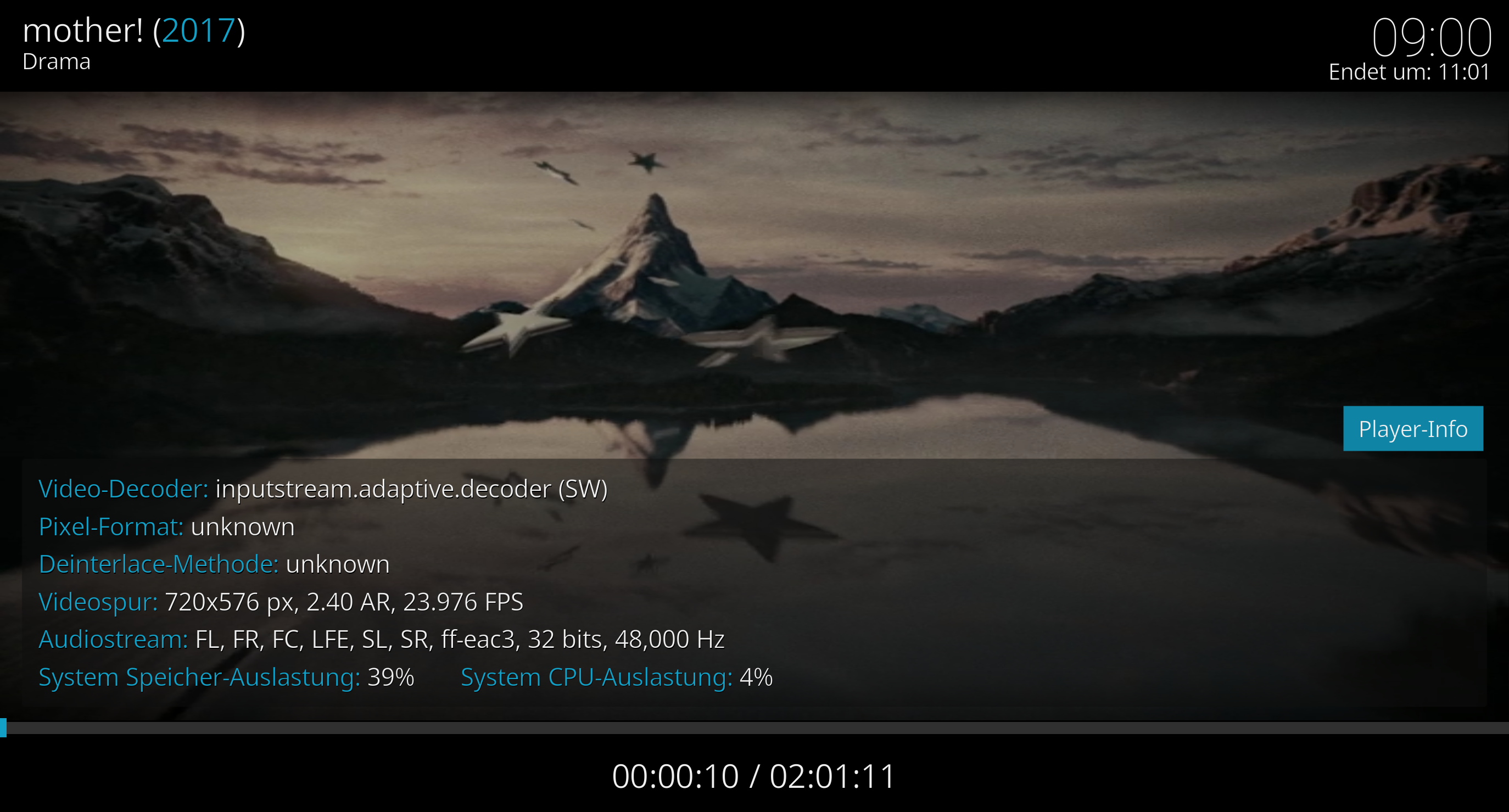Click the Endet um: 11:01 text
The width and height of the screenshot is (1509, 812).
1409,72
